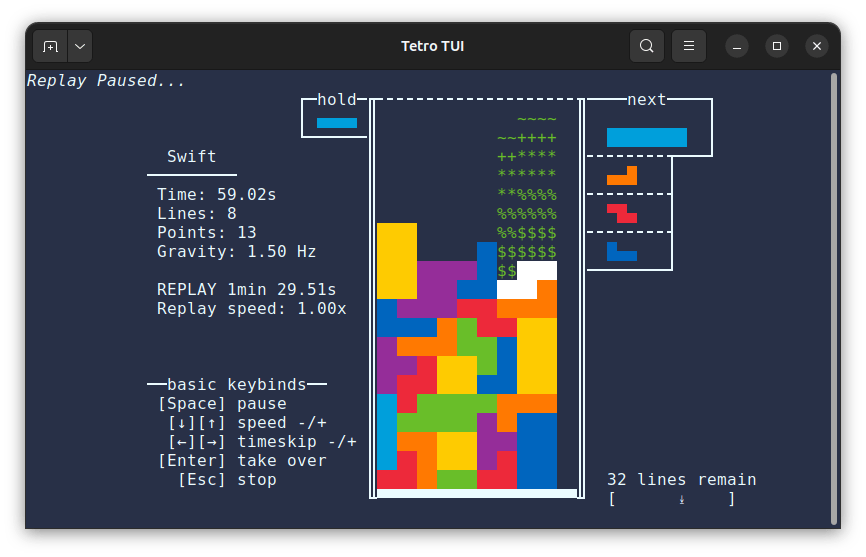Maximize the Tetro TUI window
Screen dimensions: 866x557
[x=777, y=46]
